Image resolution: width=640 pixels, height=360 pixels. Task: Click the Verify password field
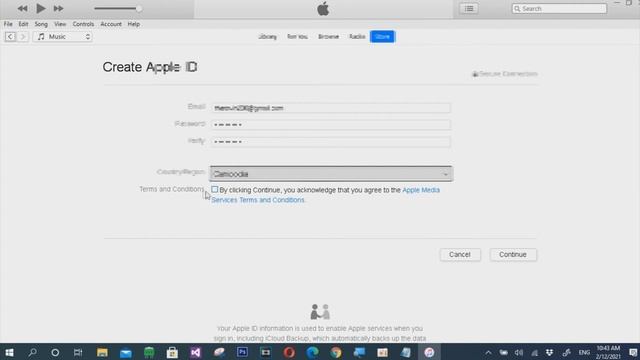point(331,142)
